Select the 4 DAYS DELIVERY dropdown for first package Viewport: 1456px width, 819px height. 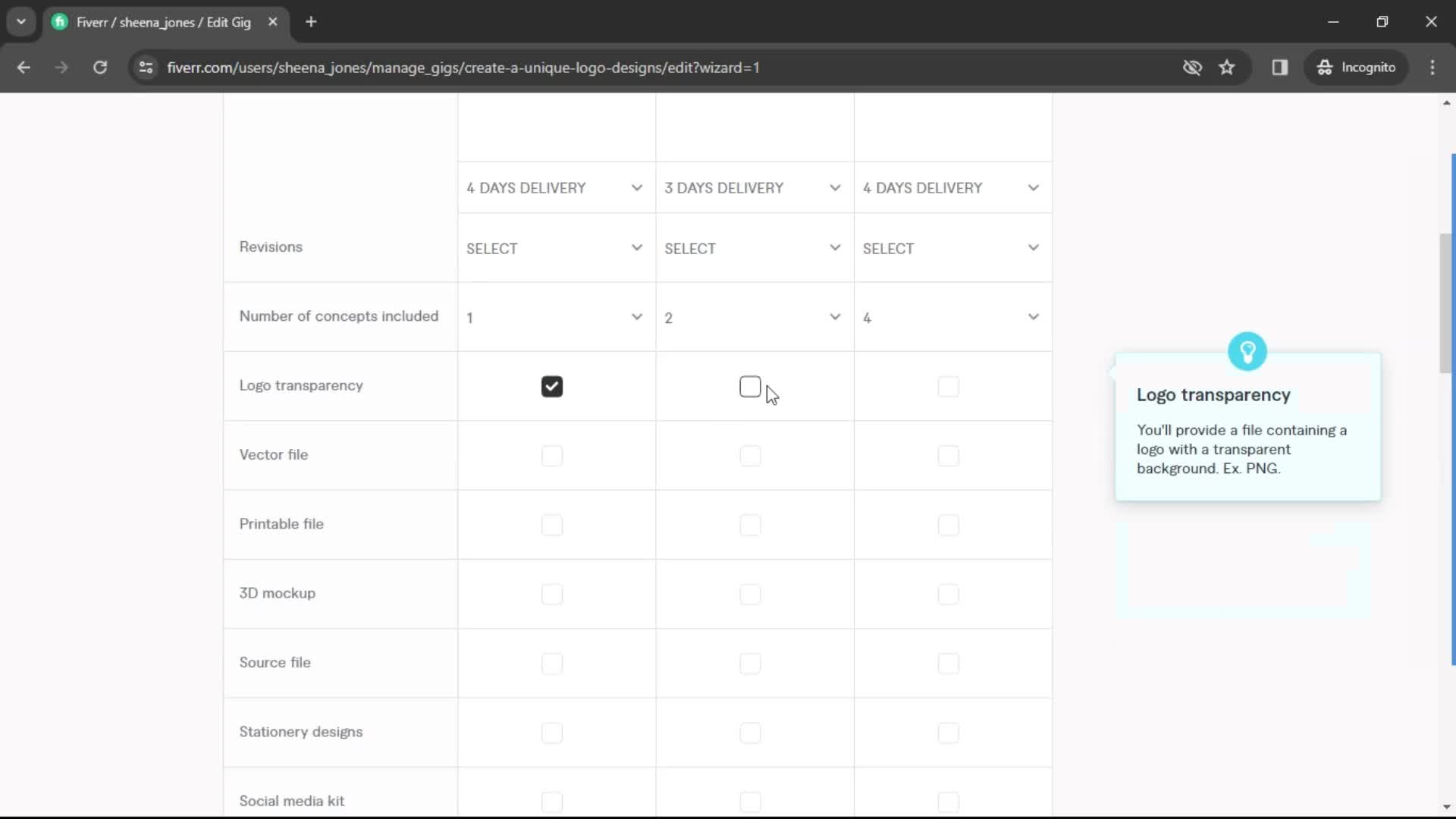point(553,188)
